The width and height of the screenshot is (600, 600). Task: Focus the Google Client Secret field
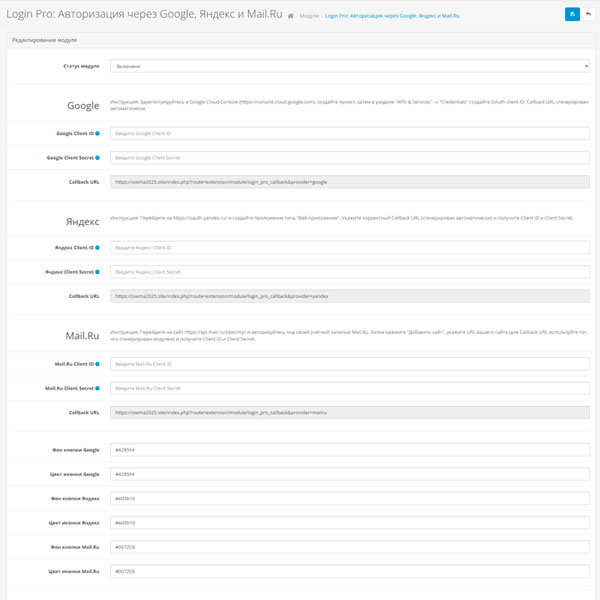[350, 158]
